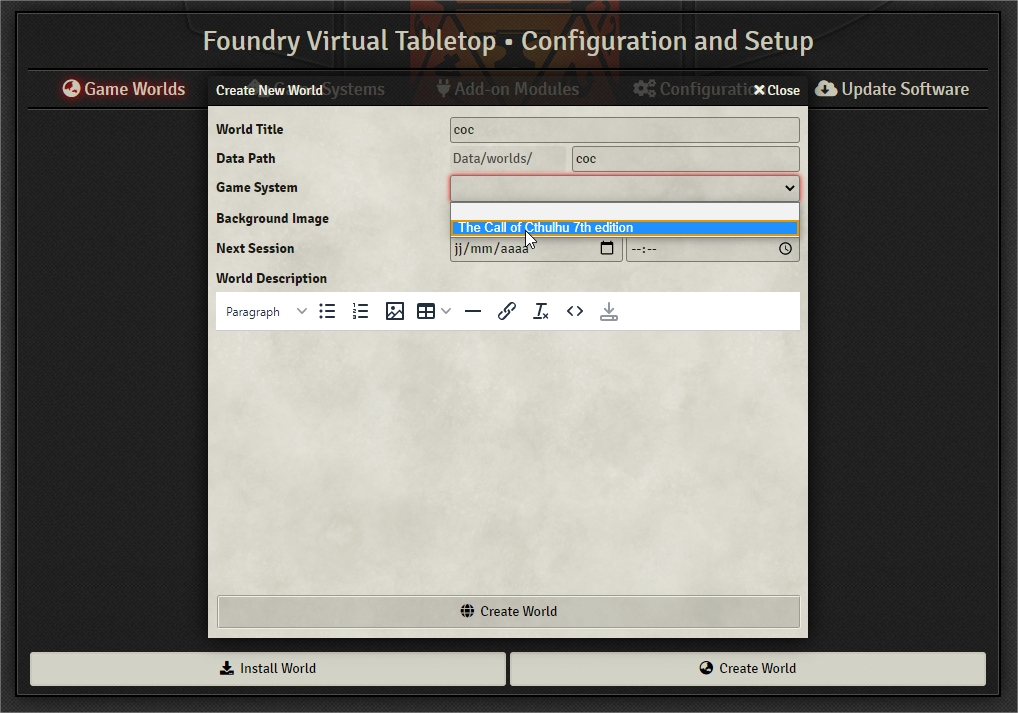This screenshot has height=713, width=1018.
Task: Click the Data Path folder name field
Action: [686, 159]
